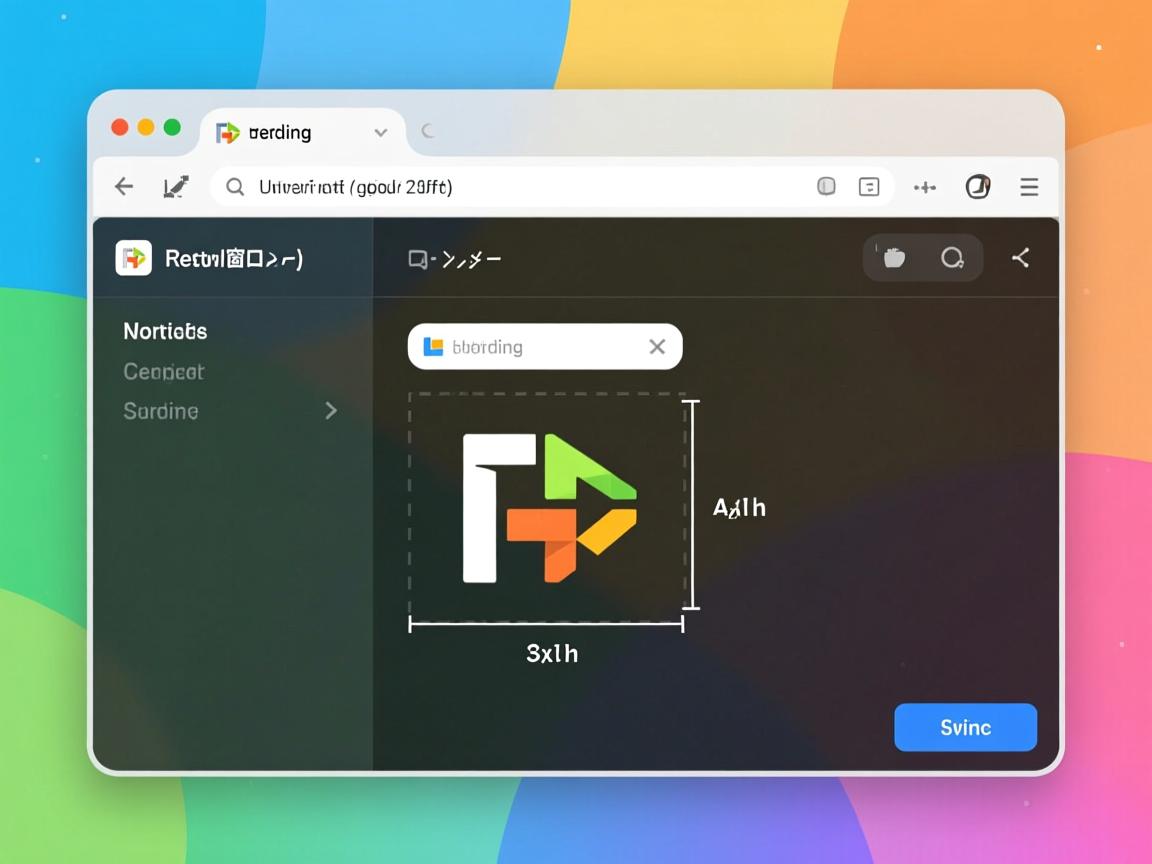1152x864 pixels.
Task: Expand the berding tab dropdown chevron
Action: tap(380, 133)
